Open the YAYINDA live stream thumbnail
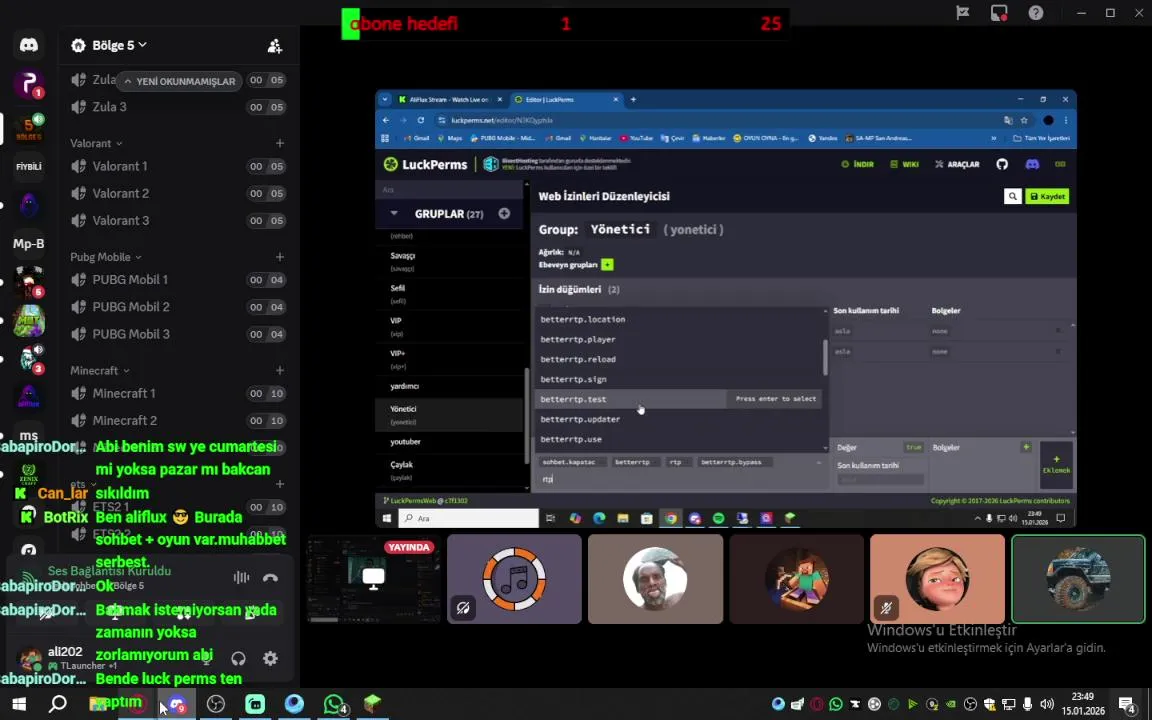 point(373,579)
